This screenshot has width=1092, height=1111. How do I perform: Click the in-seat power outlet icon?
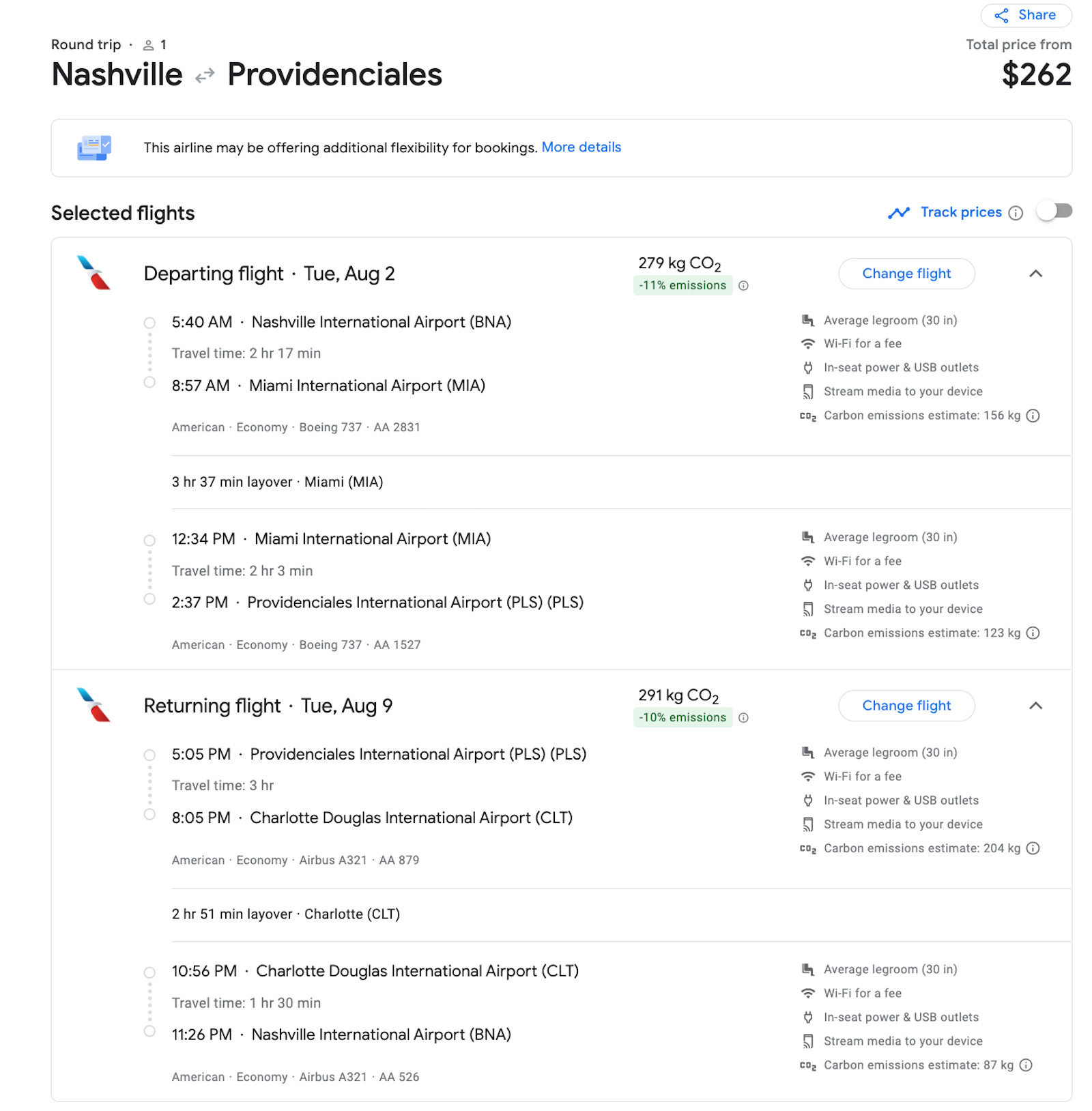808,367
